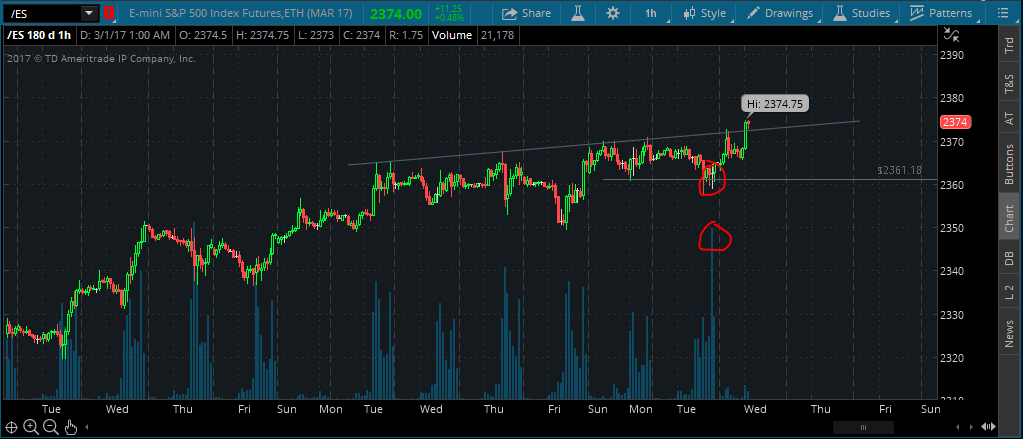
Task: Open chart settings gear icon
Action: point(613,13)
